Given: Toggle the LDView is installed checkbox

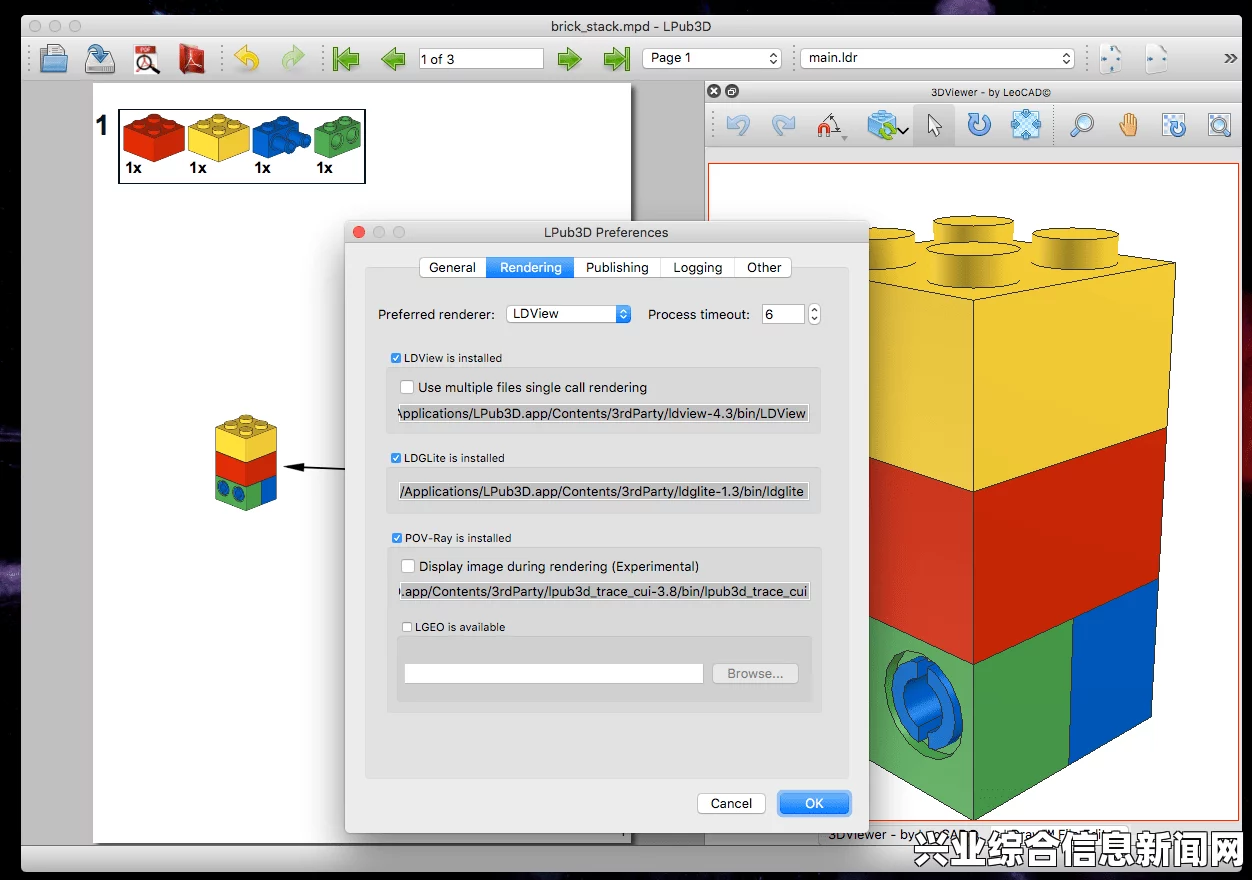Looking at the screenshot, I should 396,358.
